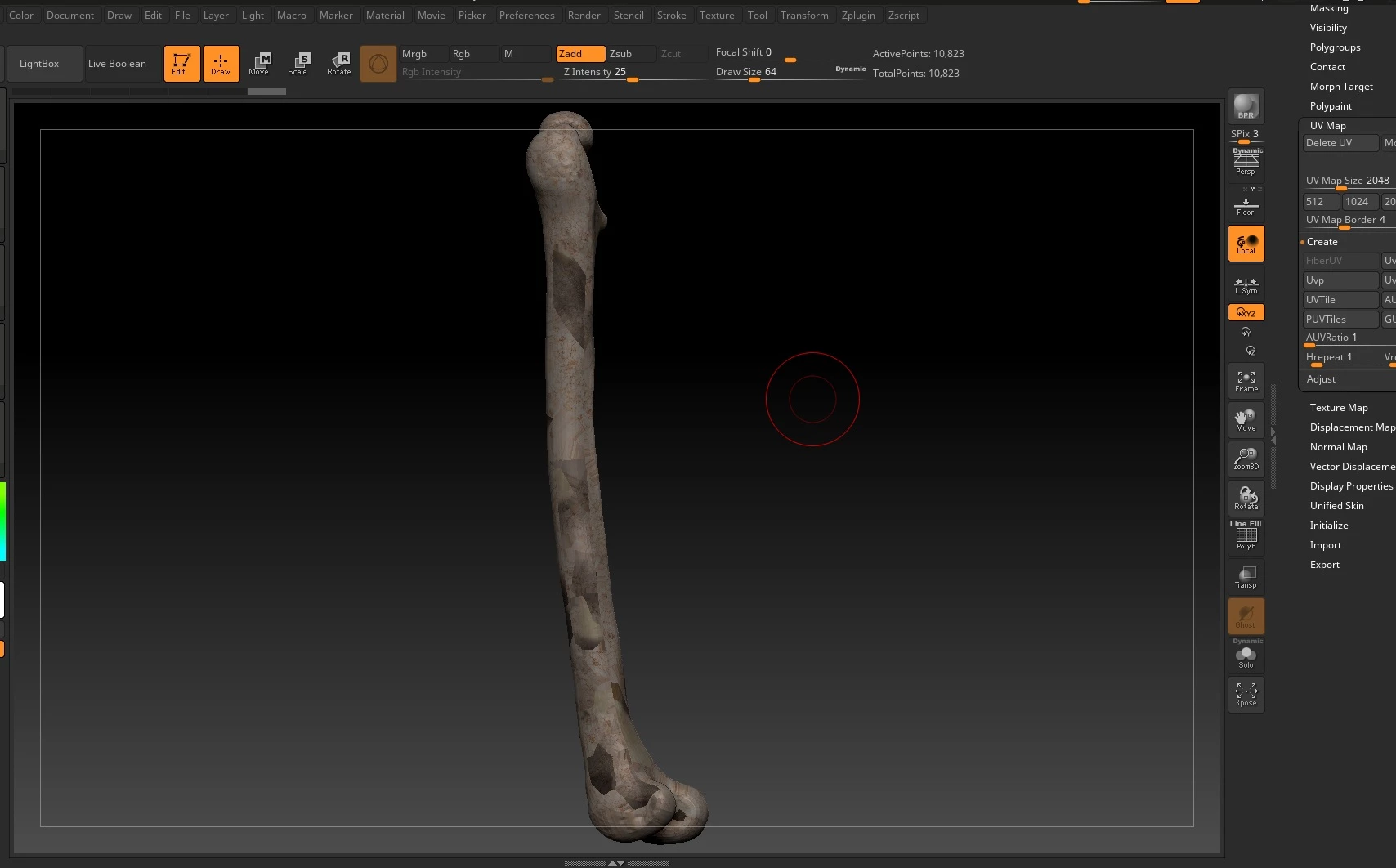Select Z-axis rotation icon

pos(1250,351)
